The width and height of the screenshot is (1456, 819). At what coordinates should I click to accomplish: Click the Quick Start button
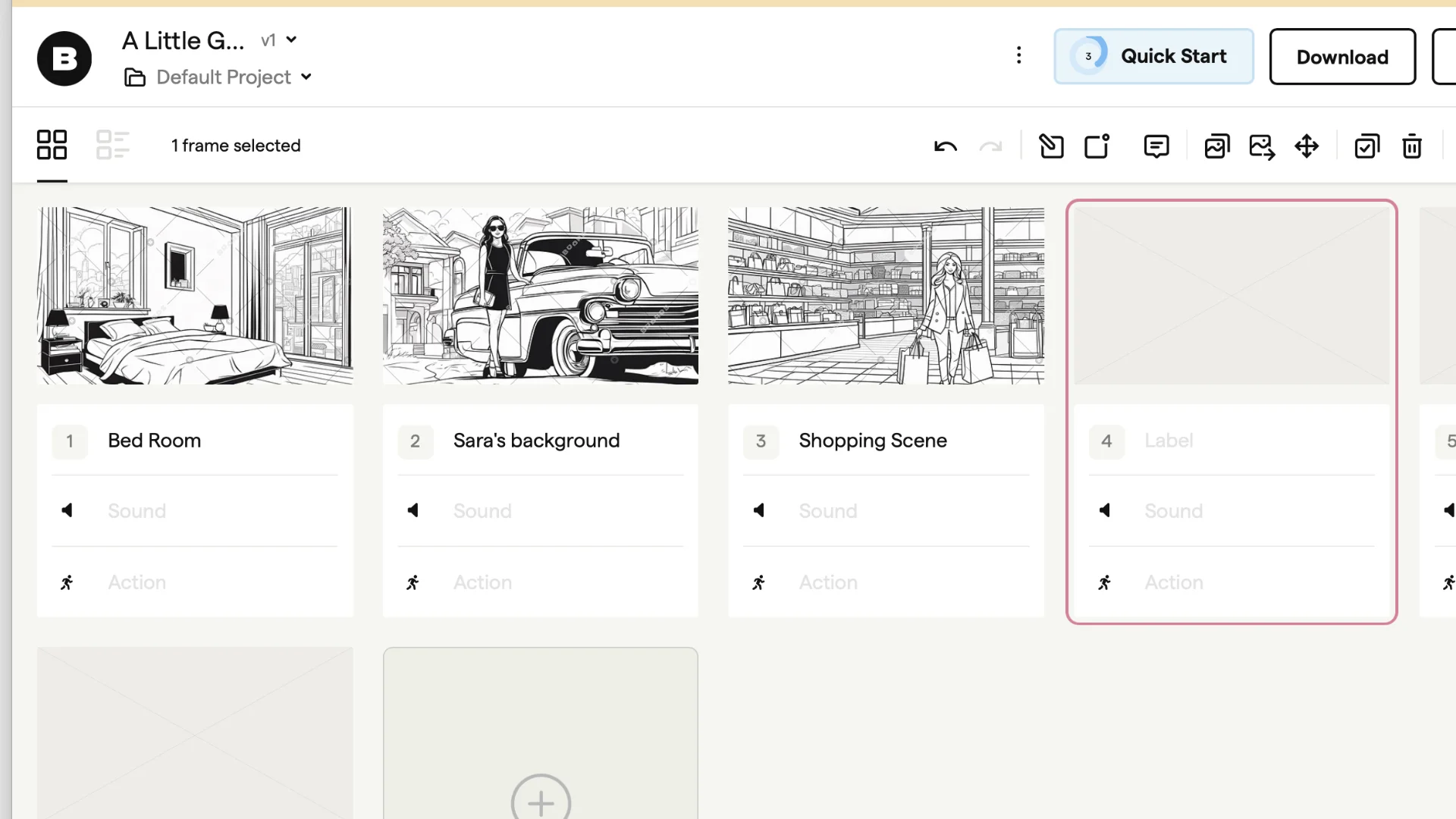point(1153,56)
